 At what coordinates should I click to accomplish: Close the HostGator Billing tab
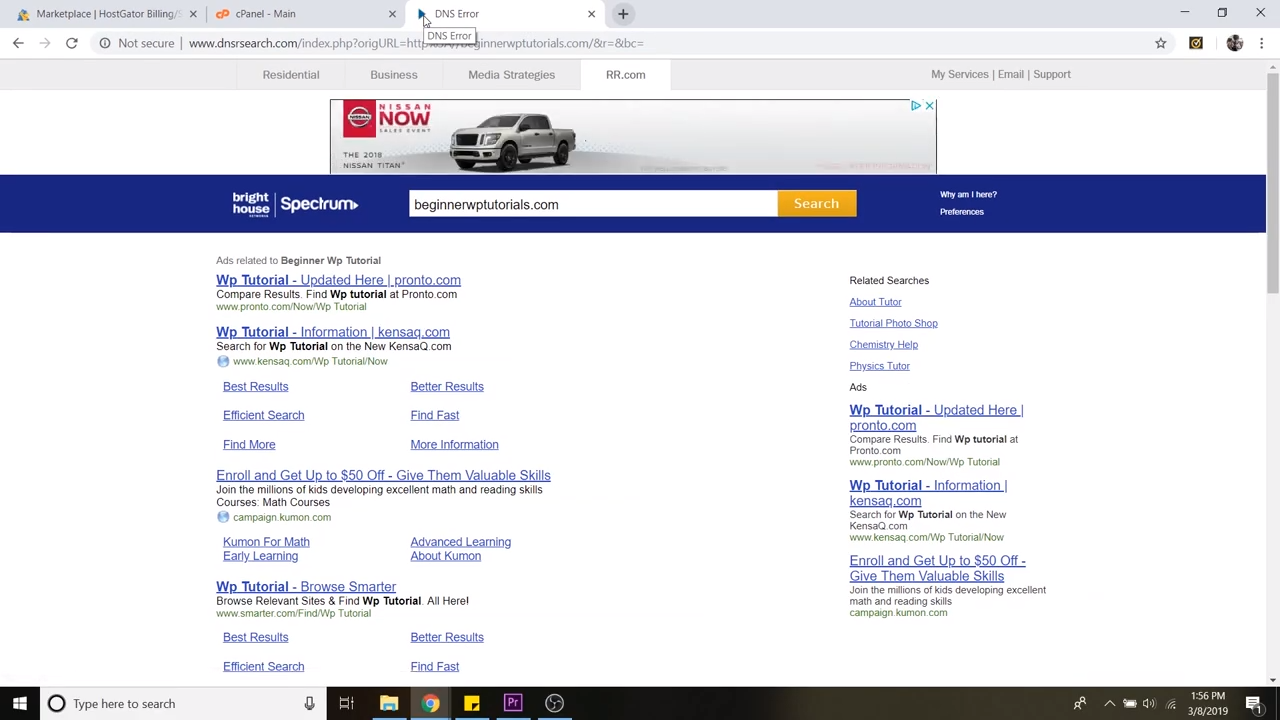tap(193, 14)
